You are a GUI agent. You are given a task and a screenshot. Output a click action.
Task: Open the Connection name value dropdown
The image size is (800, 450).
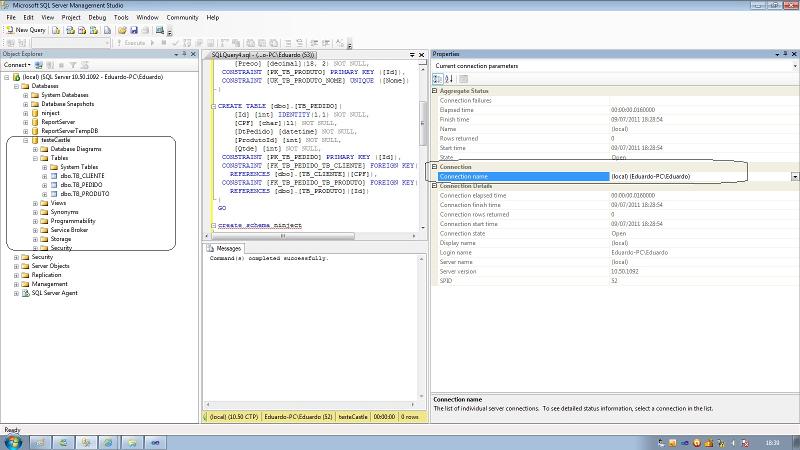tap(795, 177)
